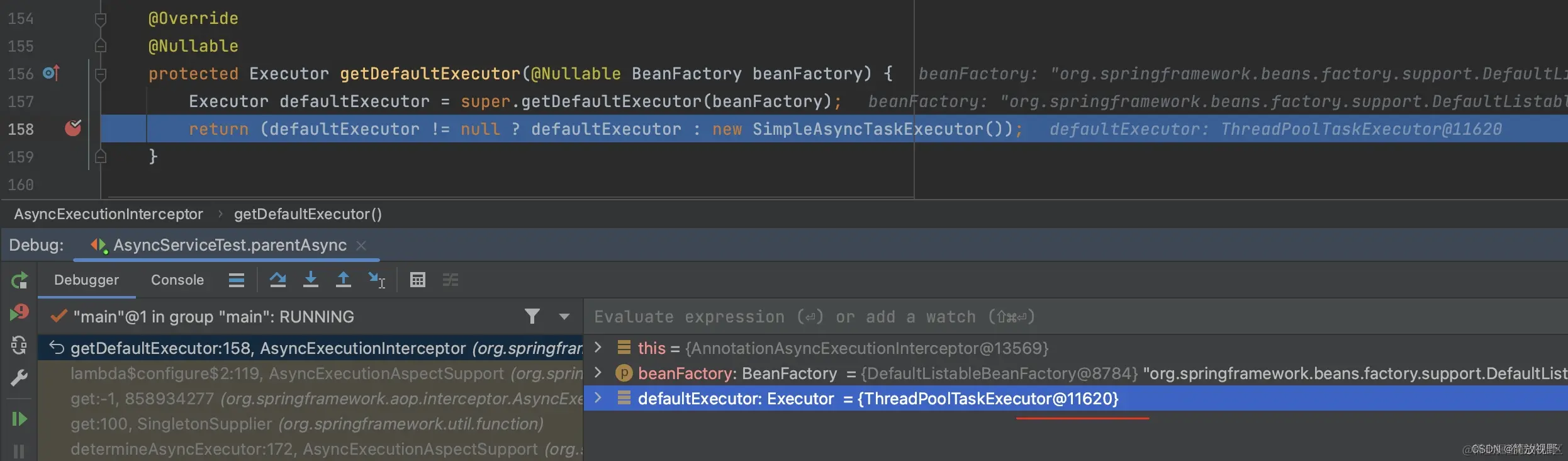Click the Evaluate expression input field

(1075, 317)
